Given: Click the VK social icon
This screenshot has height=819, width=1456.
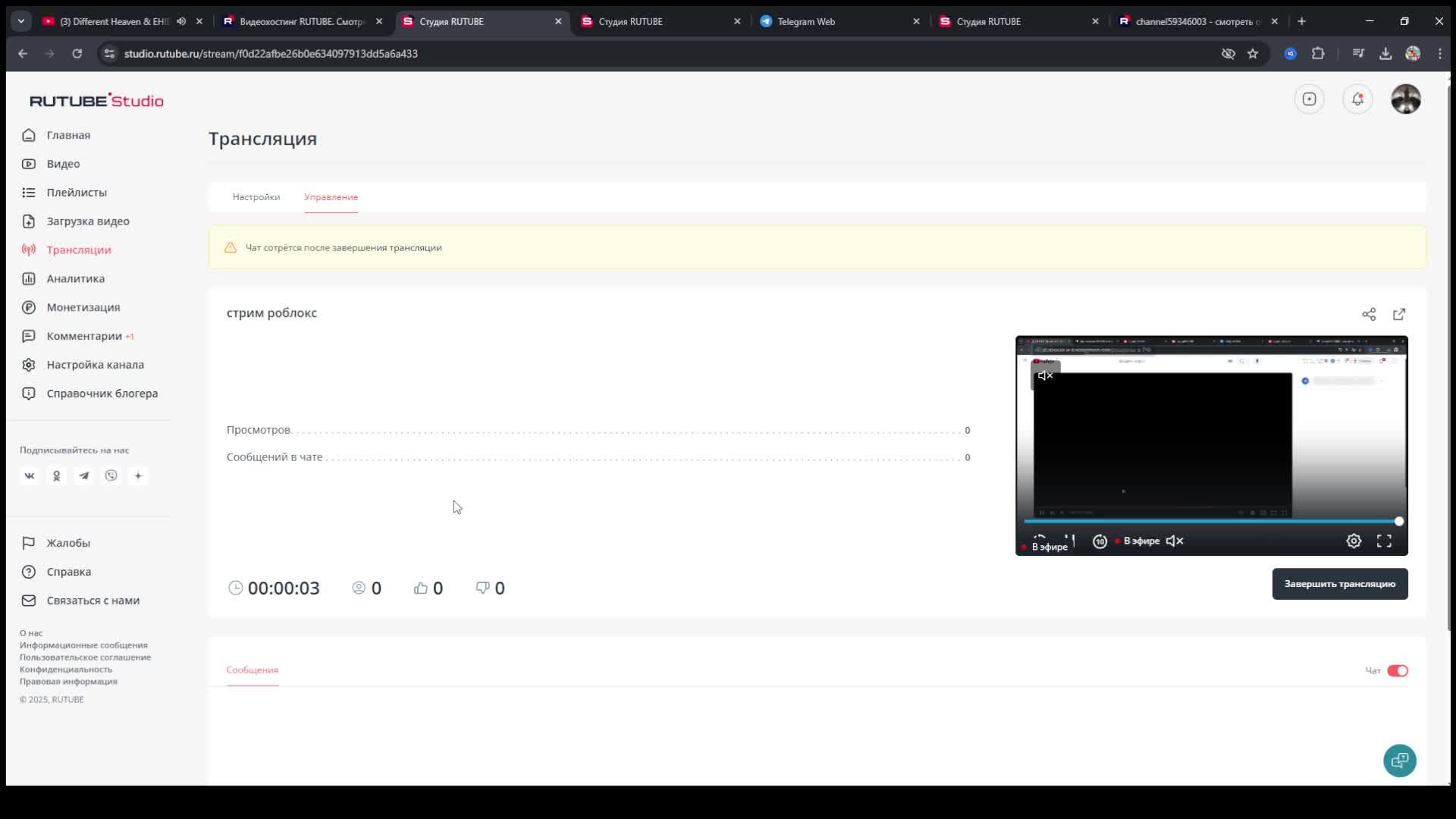Looking at the screenshot, I should pos(30,475).
